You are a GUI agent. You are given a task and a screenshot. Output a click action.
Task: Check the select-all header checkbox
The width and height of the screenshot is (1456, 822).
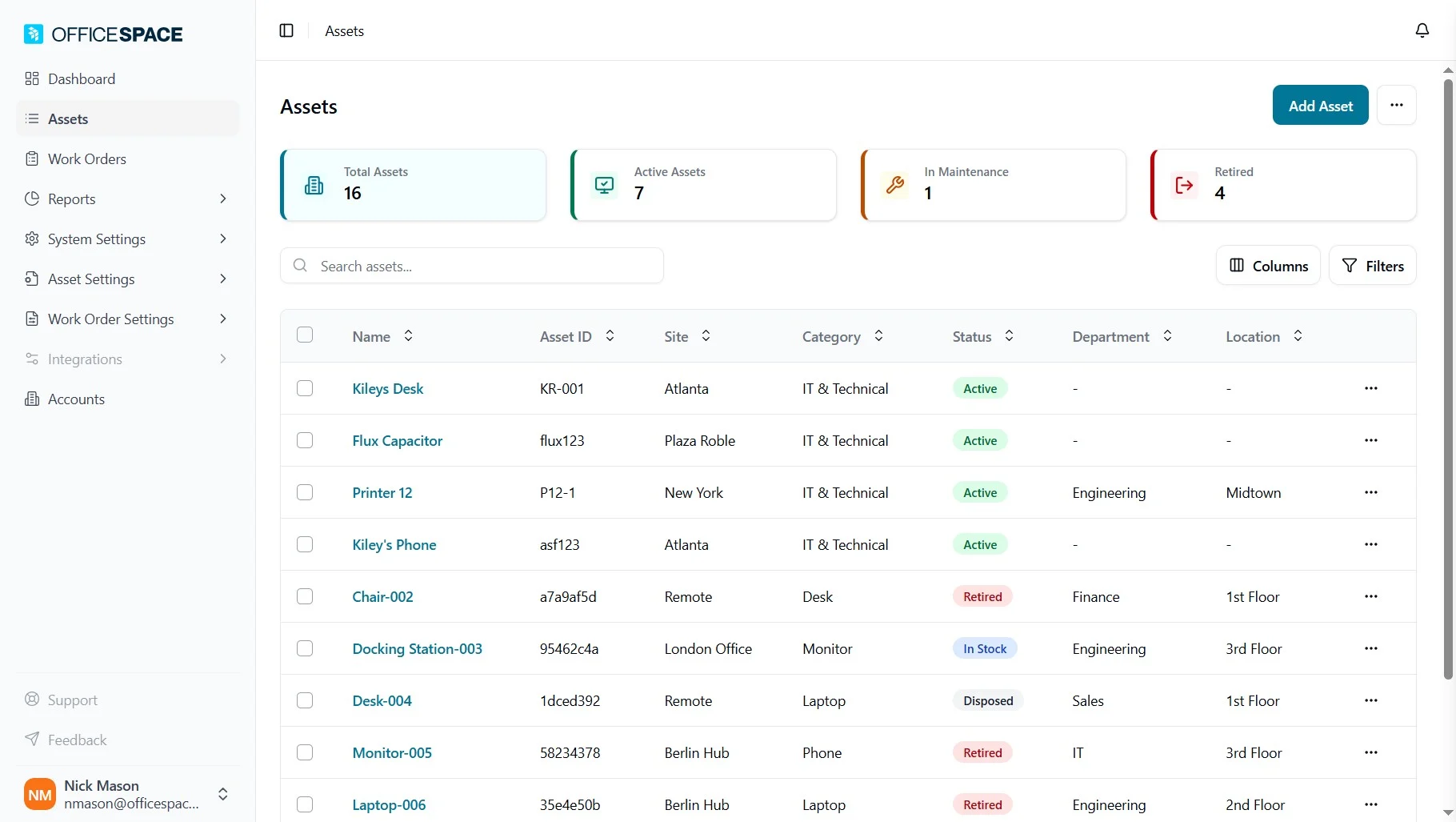coord(305,335)
